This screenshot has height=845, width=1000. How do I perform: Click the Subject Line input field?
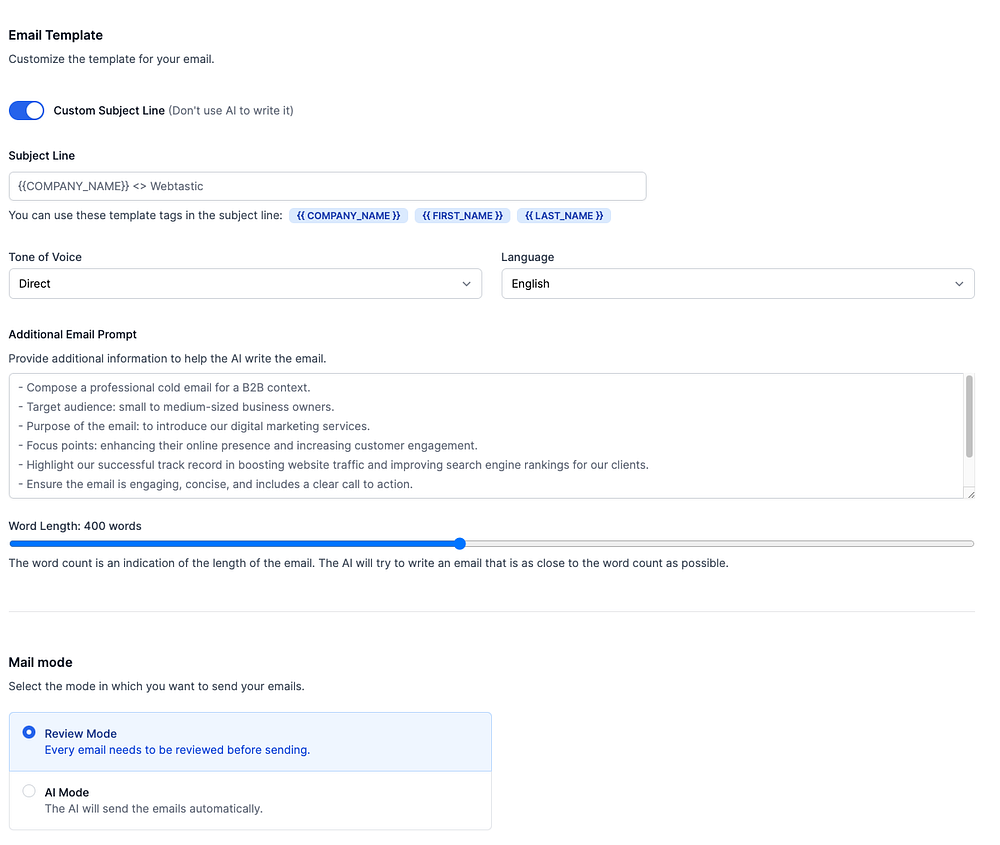[x=327, y=187]
